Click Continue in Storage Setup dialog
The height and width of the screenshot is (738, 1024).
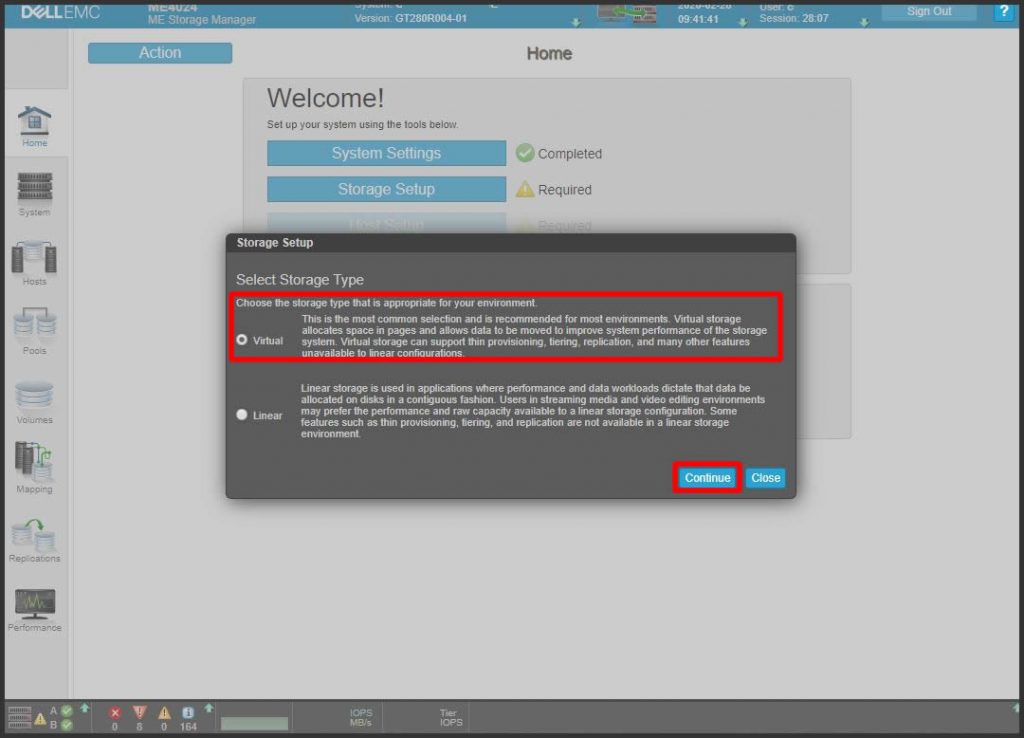click(707, 477)
